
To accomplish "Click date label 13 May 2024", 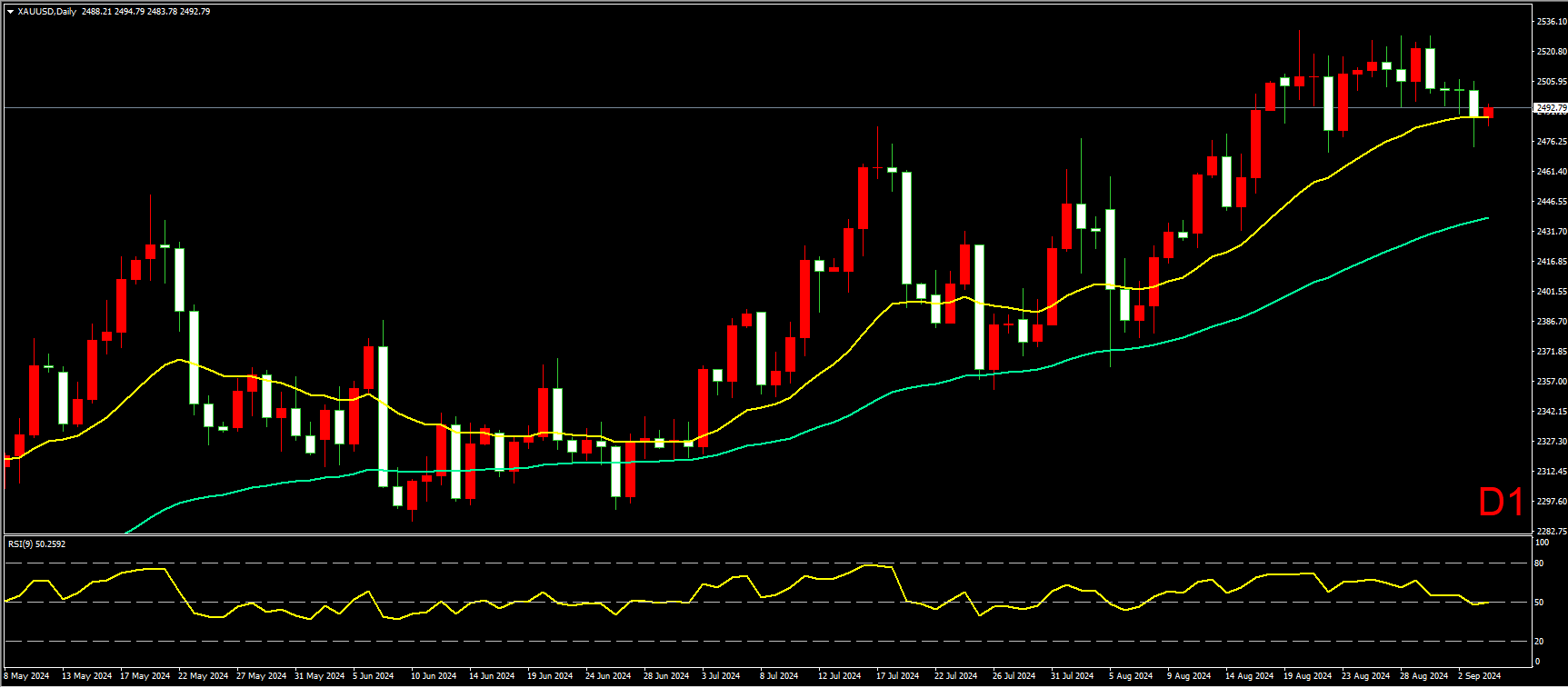I will pyautogui.click(x=87, y=676).
